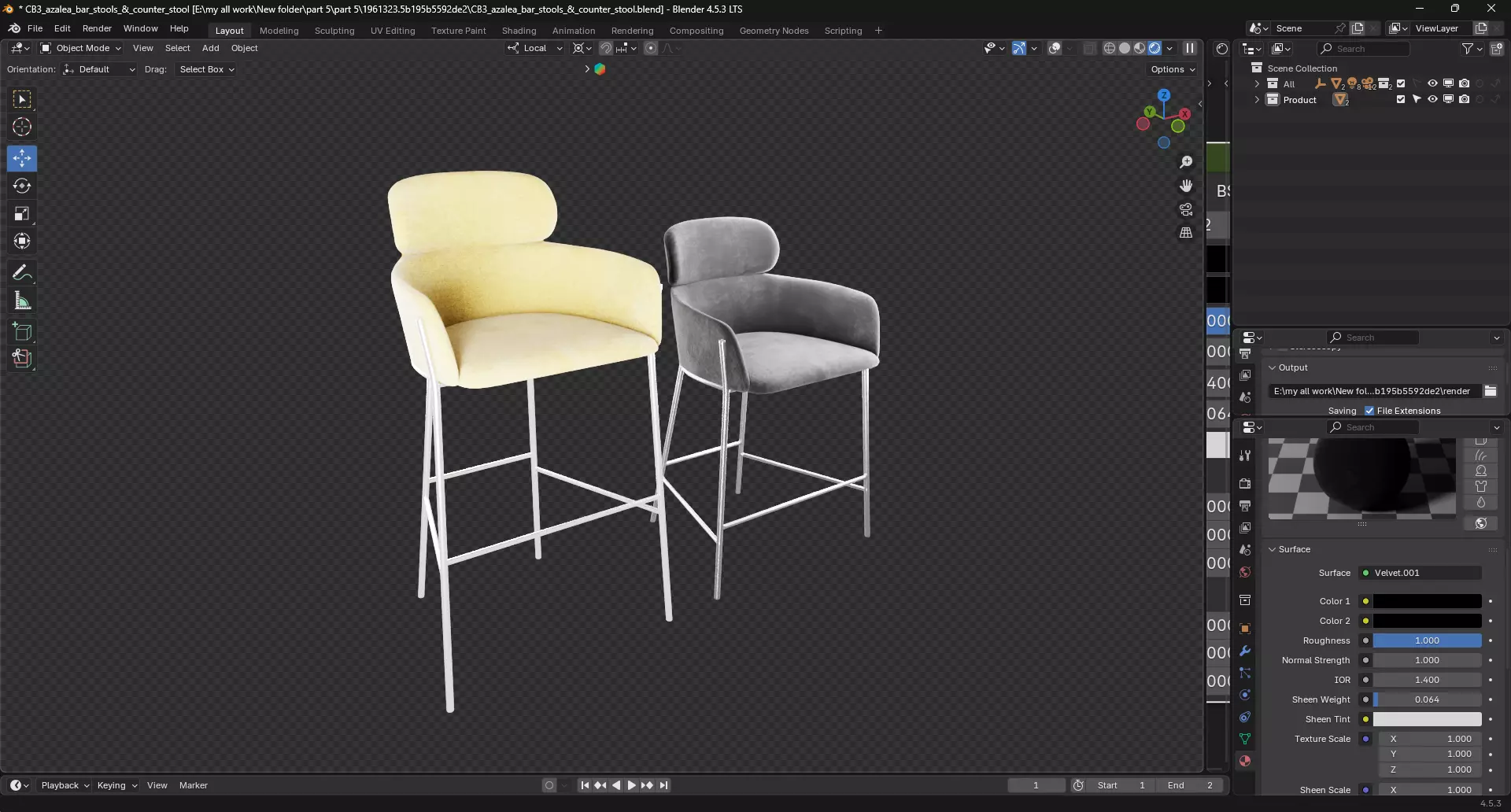1511x812 pixels.
Task: Switch to rendered viewport shading
Action: click(x=1154, y=48)
